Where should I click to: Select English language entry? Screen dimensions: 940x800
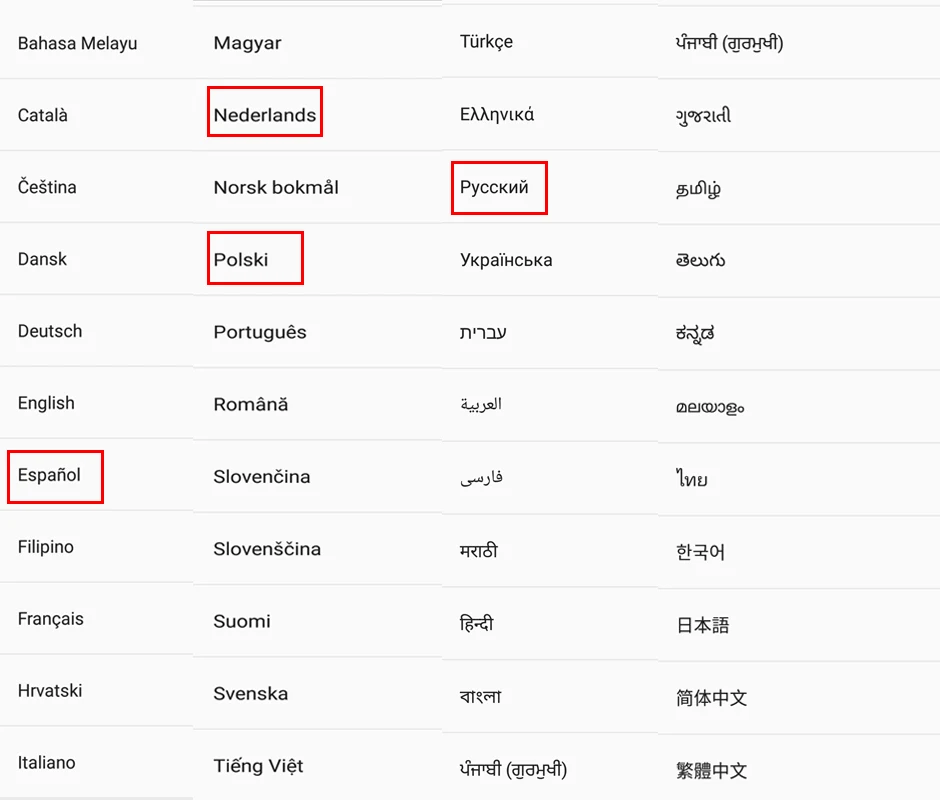46,403
